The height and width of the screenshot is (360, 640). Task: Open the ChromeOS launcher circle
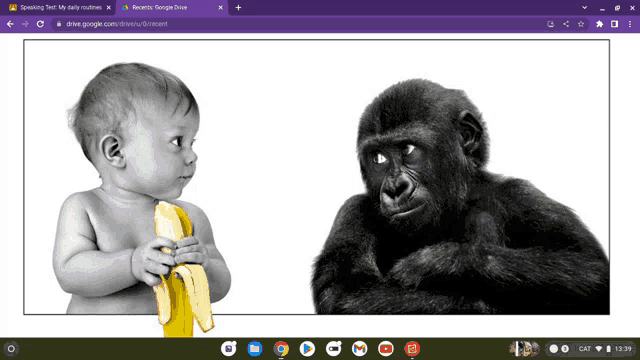point(11,349)
